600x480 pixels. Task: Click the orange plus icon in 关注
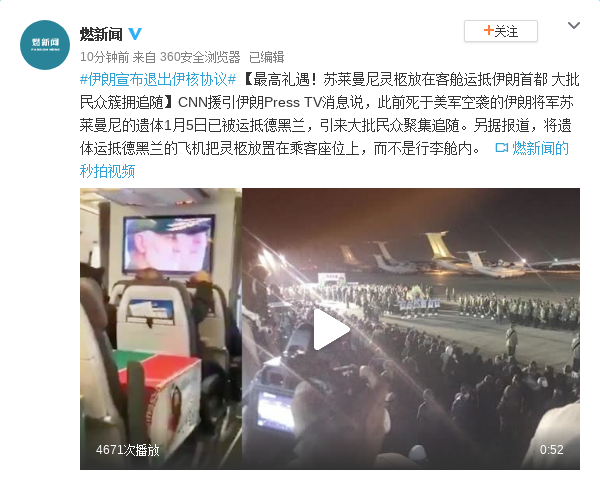488,30
